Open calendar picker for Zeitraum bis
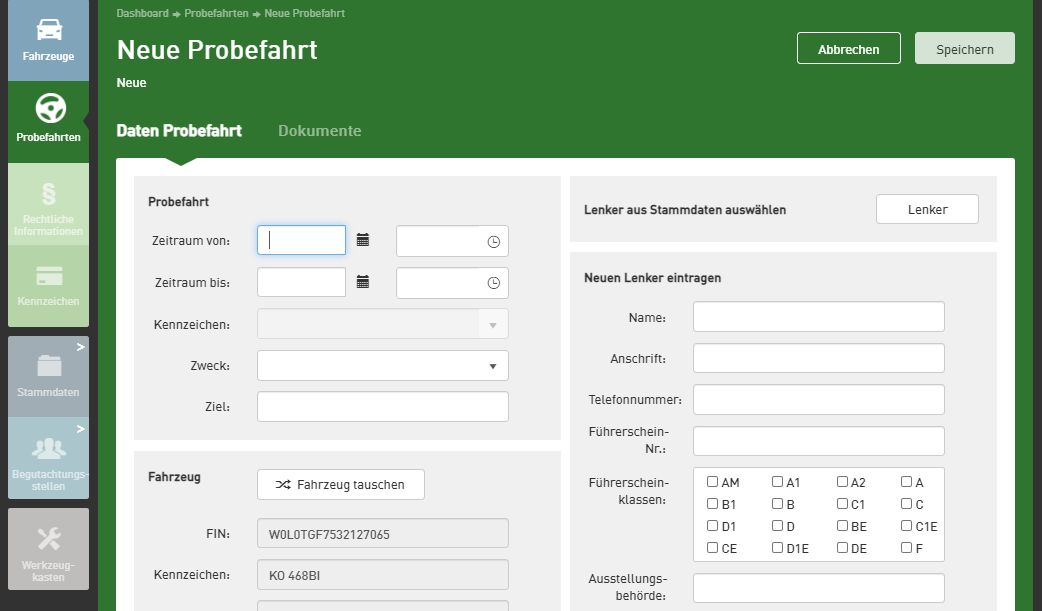Viewport: 1042px width, 611px height. pos(363,283)
